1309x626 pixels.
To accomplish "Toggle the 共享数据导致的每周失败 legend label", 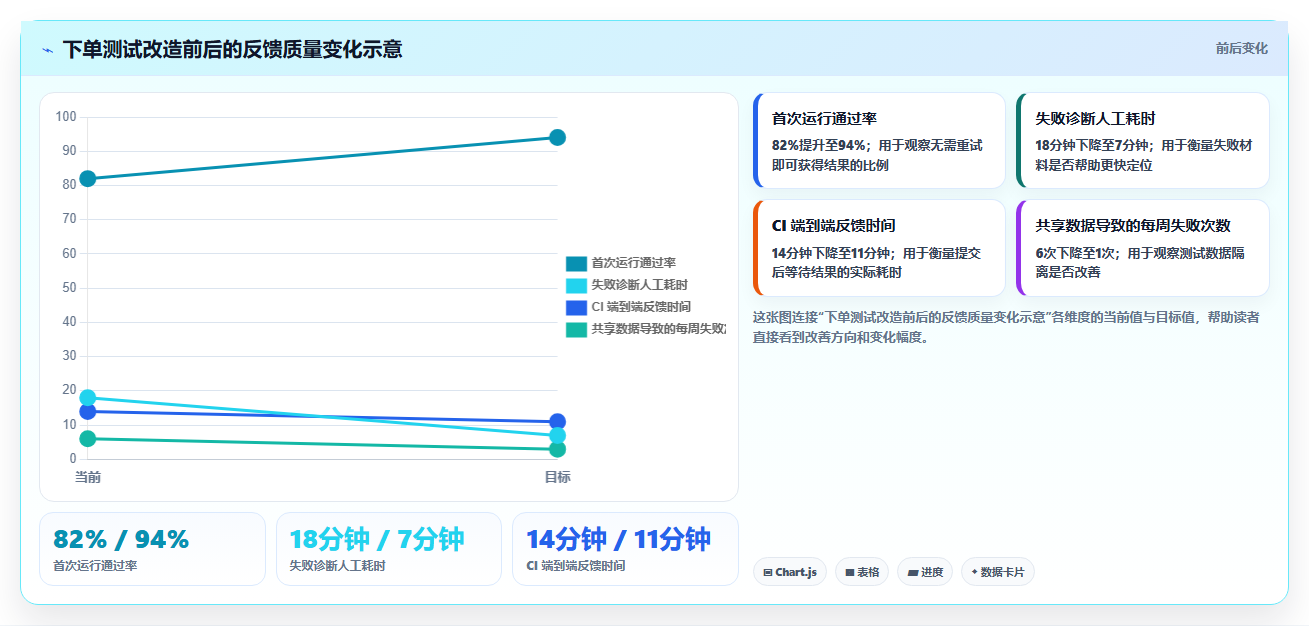I will click(659, 329).
